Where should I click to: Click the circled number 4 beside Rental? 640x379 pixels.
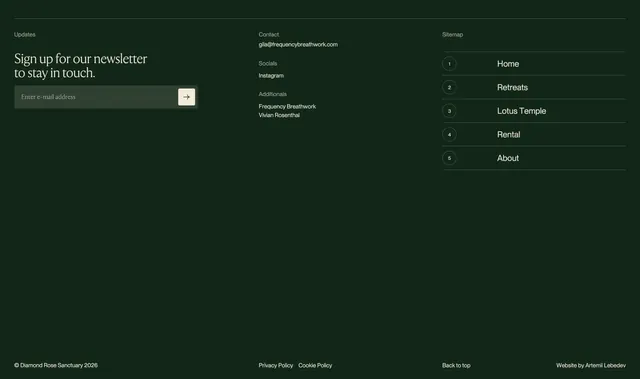(449, 135)
